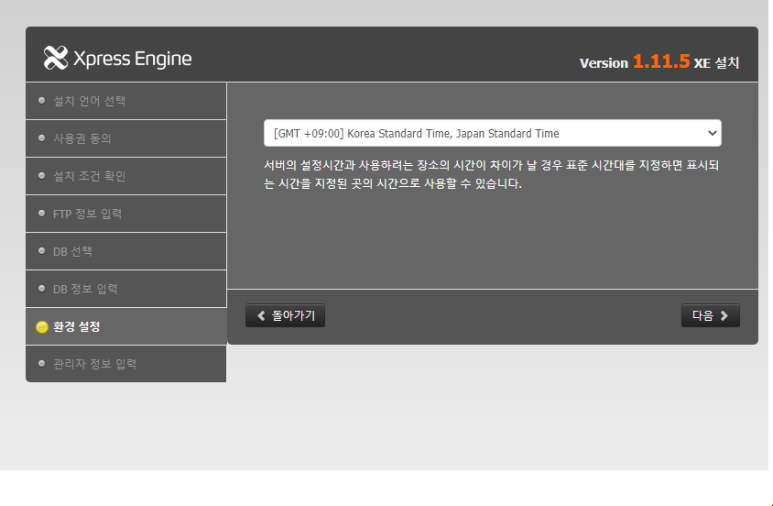Select the 관리자 정보 입력 step
Screen dimensions: 773x506
[126, 364]
